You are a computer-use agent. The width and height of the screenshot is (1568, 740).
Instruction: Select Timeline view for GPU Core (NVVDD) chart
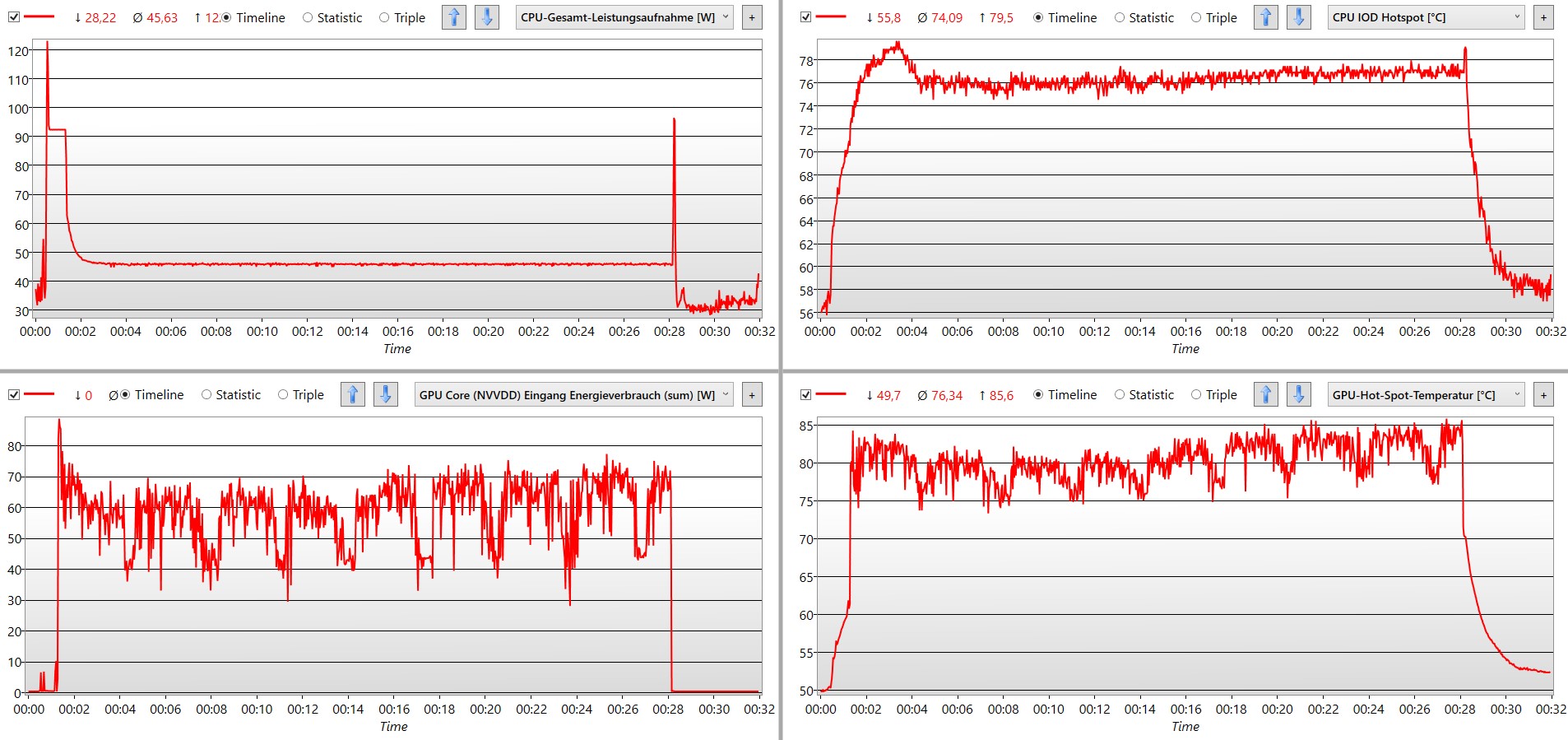click(x=152, y=395)
